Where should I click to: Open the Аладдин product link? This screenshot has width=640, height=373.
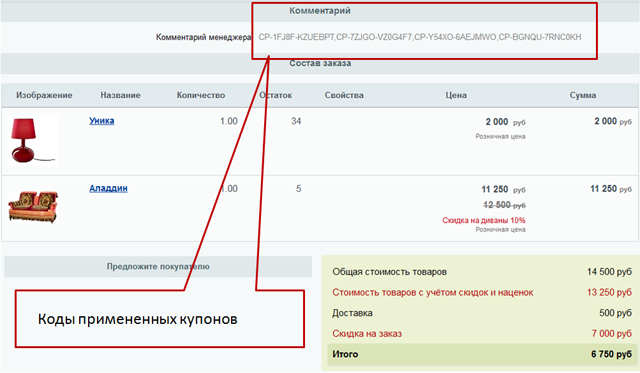[x=108, y=188]
